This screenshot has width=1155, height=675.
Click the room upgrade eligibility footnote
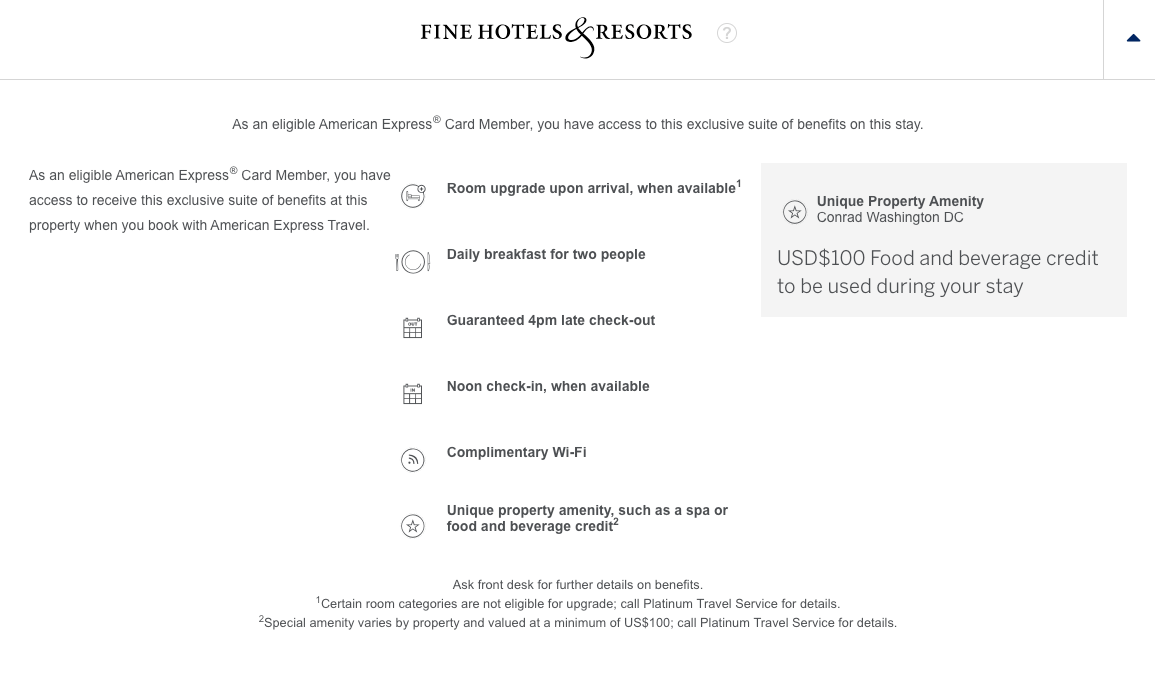point(580,604)
